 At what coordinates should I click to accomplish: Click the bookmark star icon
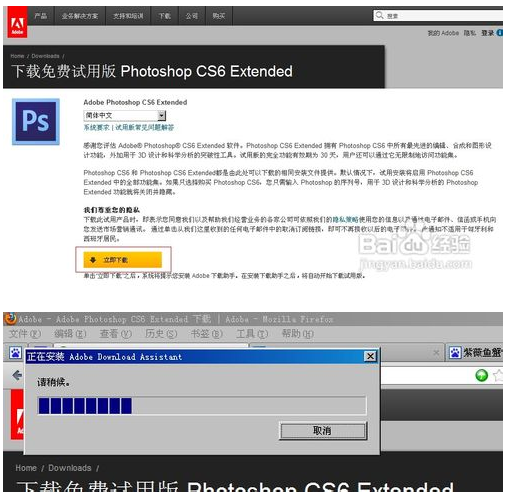[x=498, y=375]
